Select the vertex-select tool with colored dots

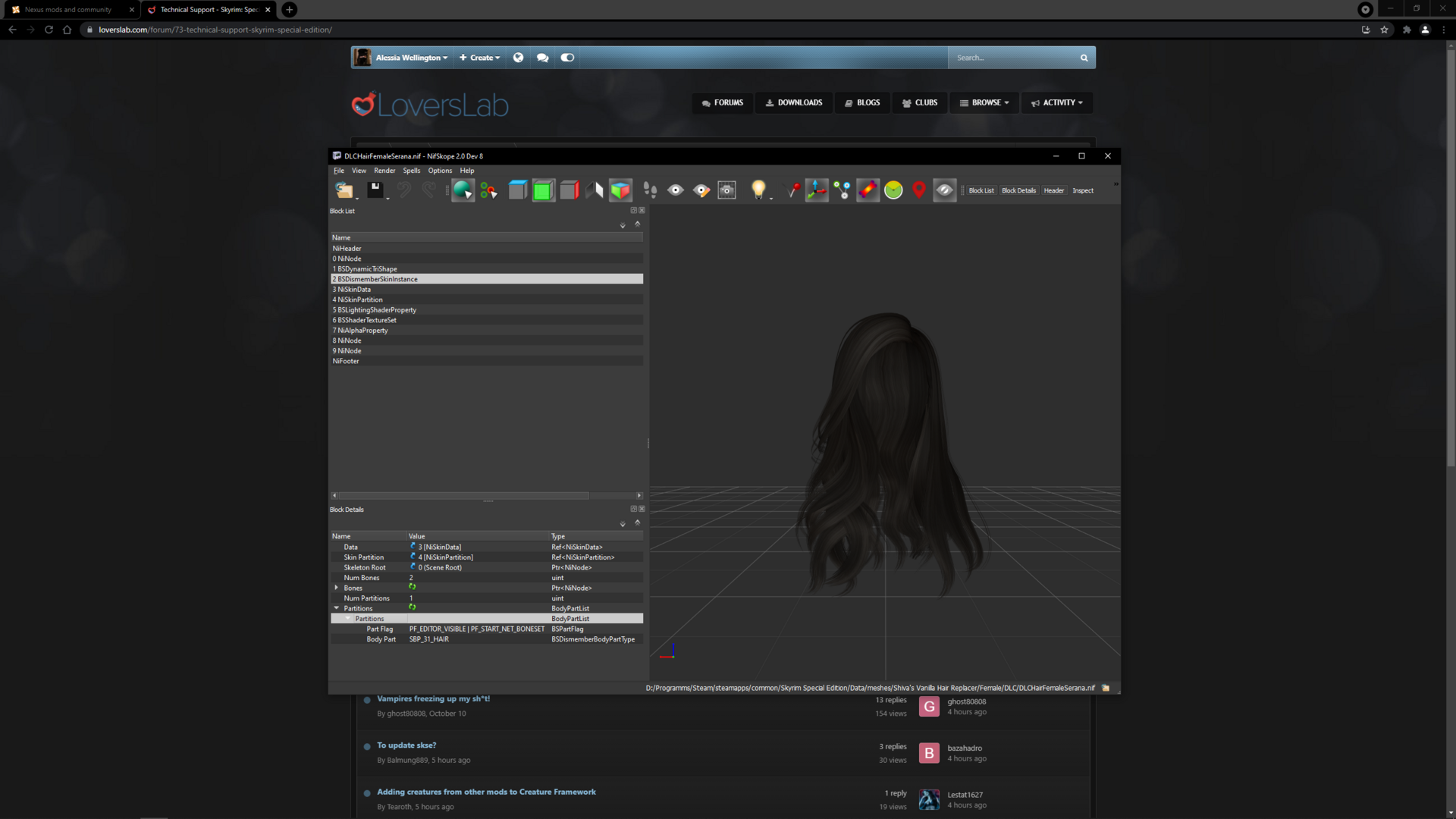point(488,190)
